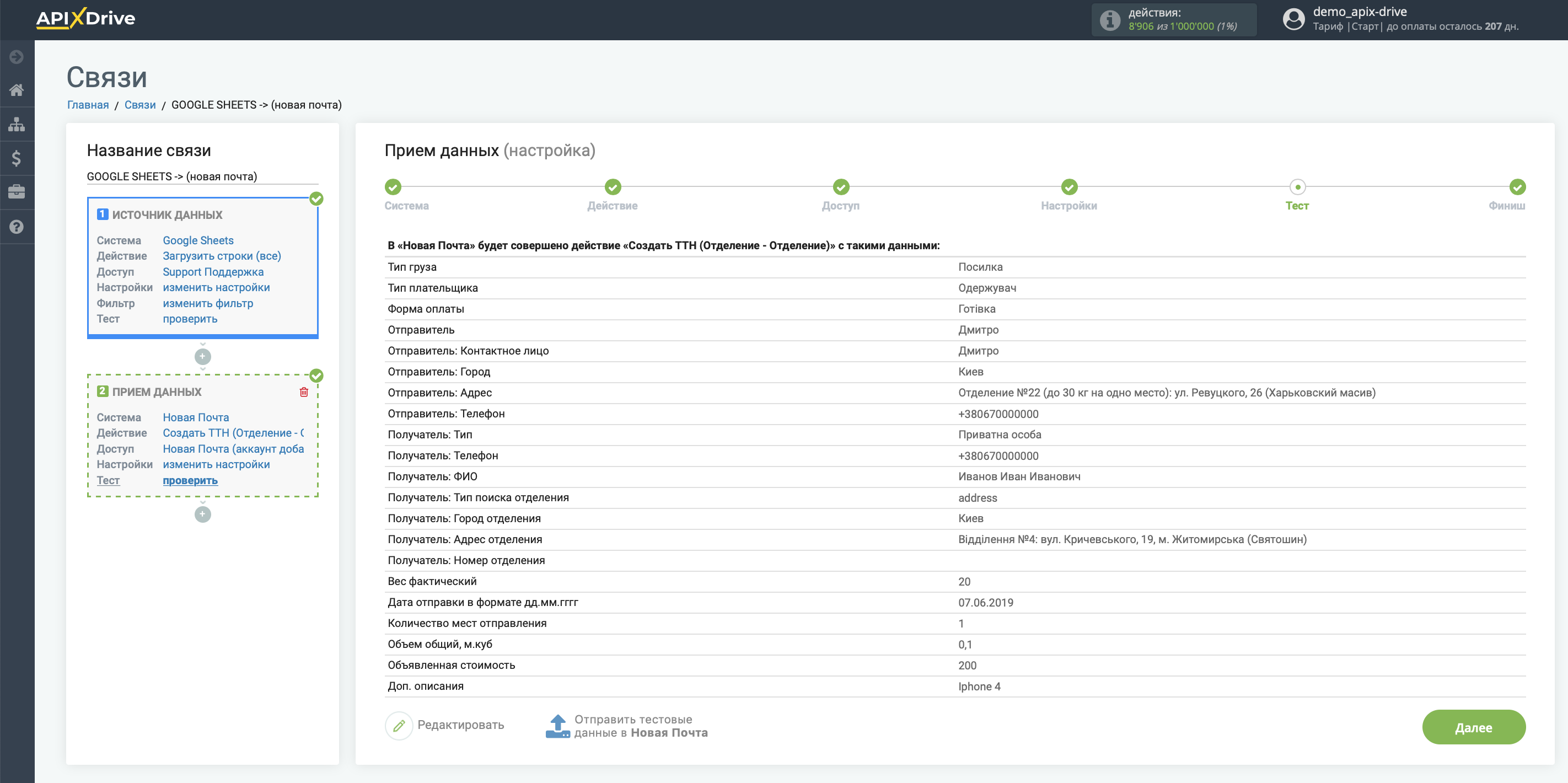Add a step with plus below ПРИЕМ ДАННЫХ
The image size is (1568, 783).
pyautogui.click(x=203, y=514)
